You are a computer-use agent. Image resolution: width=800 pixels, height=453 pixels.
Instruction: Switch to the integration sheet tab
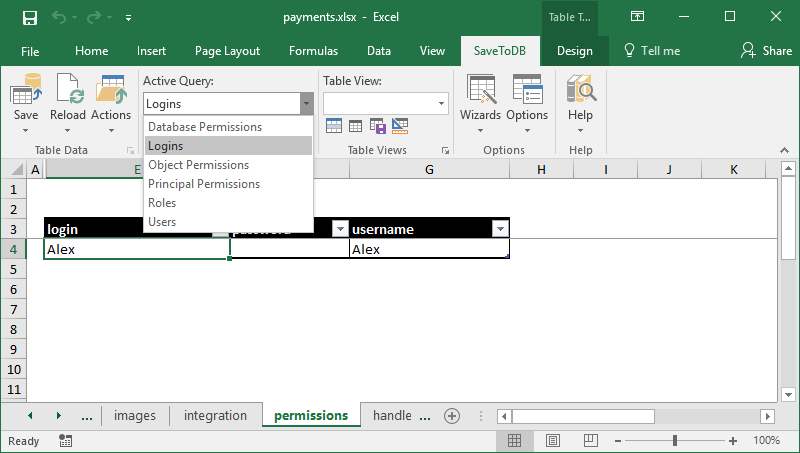tap(215, 416)
